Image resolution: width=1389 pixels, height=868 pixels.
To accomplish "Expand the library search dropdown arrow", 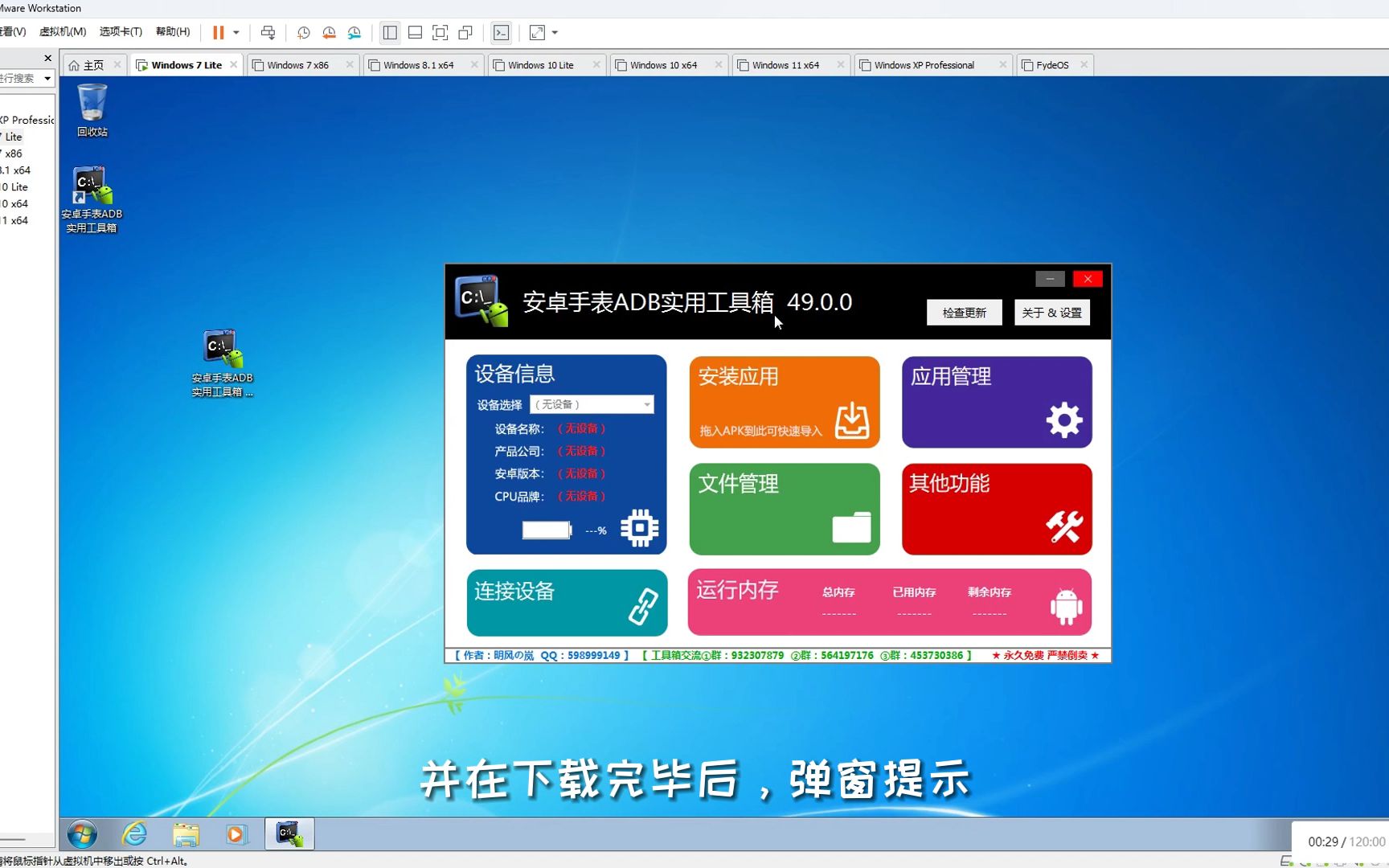I will click(48, 78).
